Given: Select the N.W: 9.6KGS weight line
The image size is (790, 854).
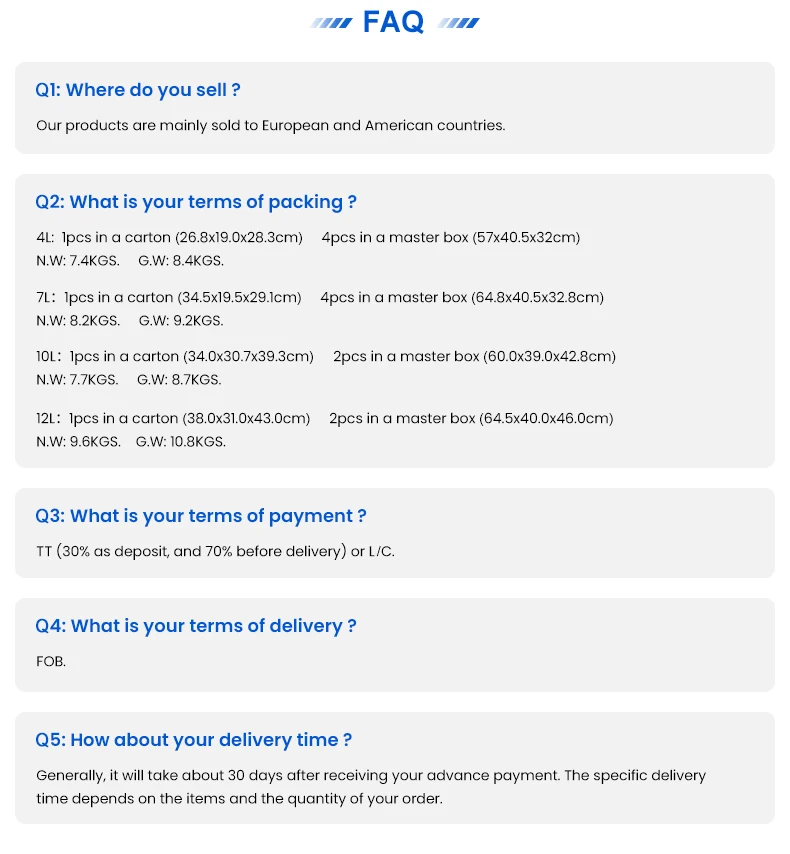Looking at the screenshot, I should [131, 441].
